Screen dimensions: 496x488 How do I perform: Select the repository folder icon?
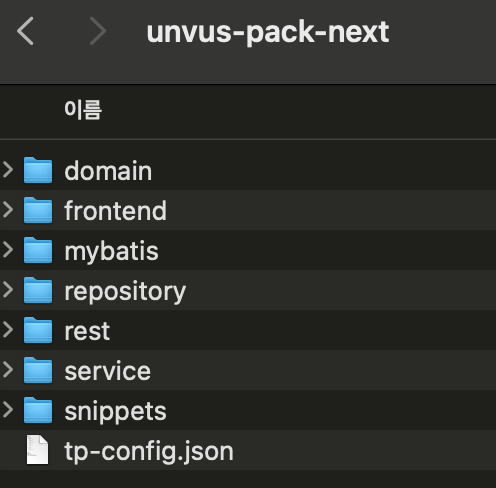38,290
